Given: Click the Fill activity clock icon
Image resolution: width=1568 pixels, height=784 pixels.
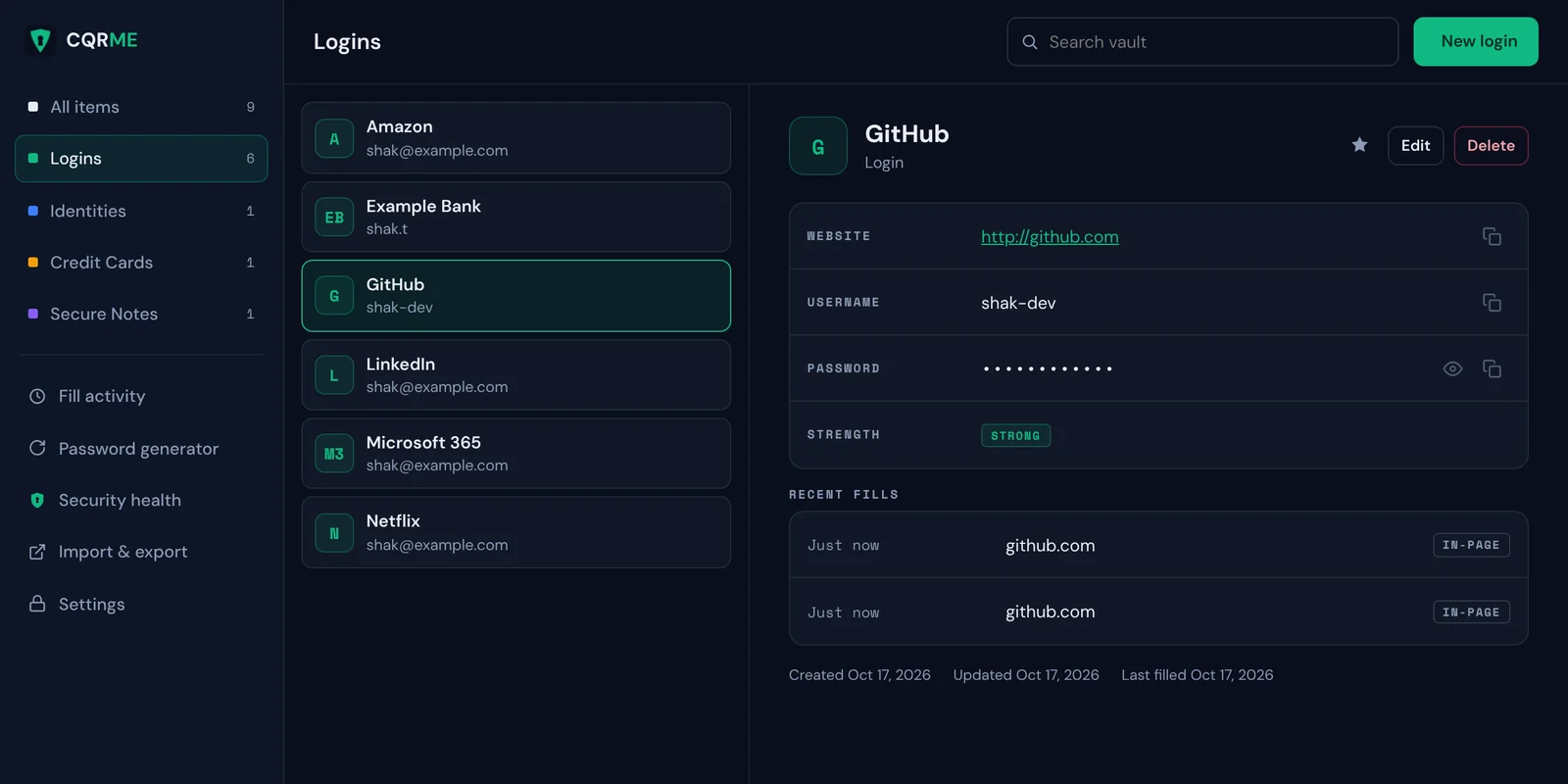Looking at the screenshot, I should 37,396.
